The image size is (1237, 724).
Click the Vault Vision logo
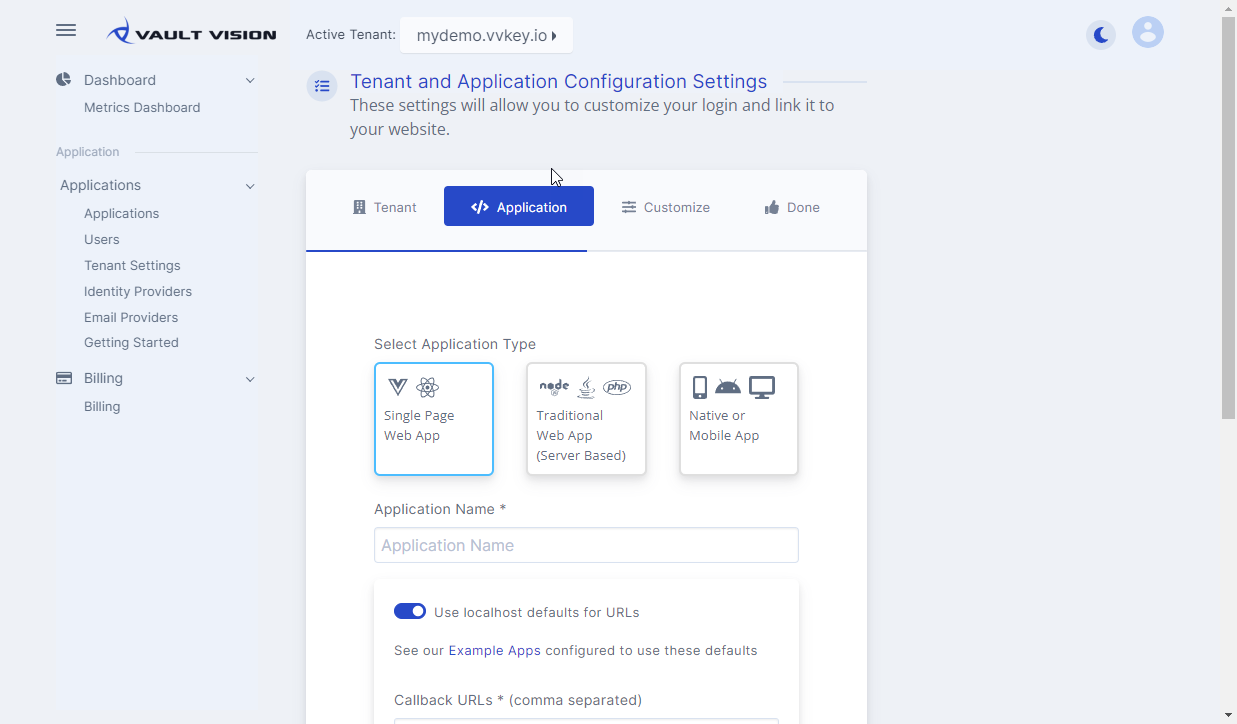tap(191, 33)
